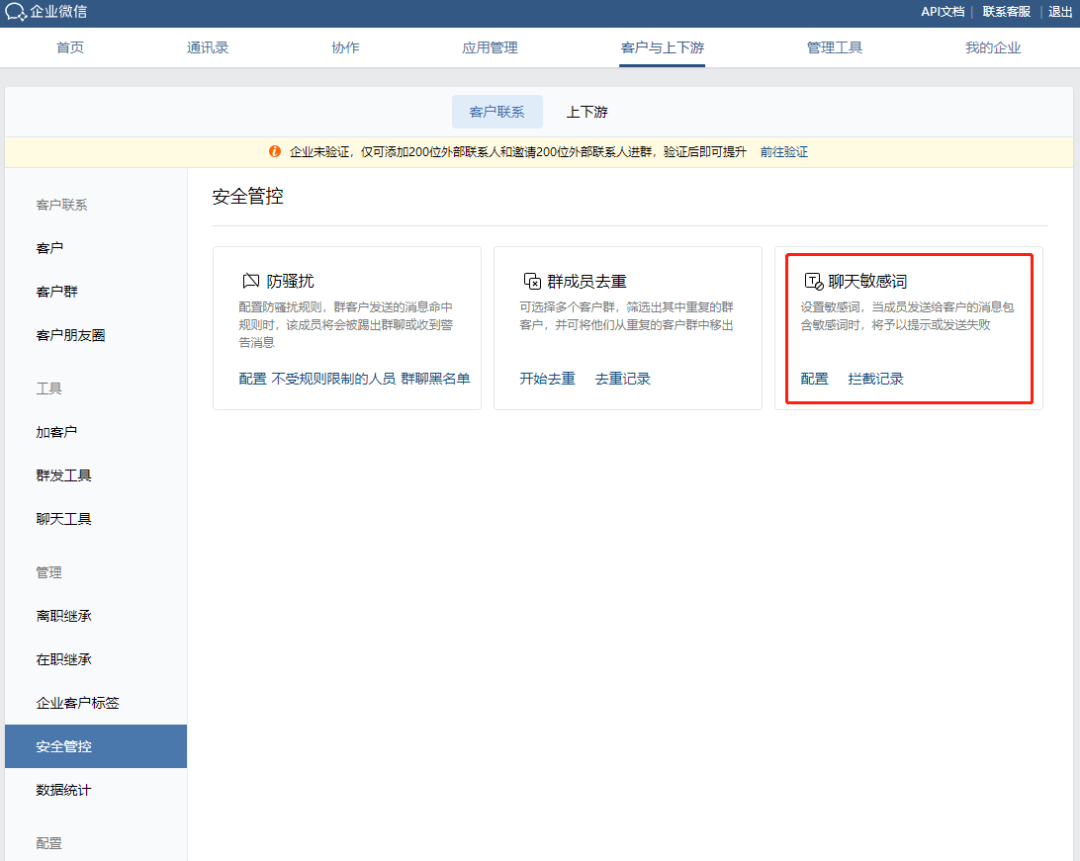This screenshot has height=861, width=1080.
Task: Open 拦截记录 under 聊天敏感词
Action: (875, 378)
